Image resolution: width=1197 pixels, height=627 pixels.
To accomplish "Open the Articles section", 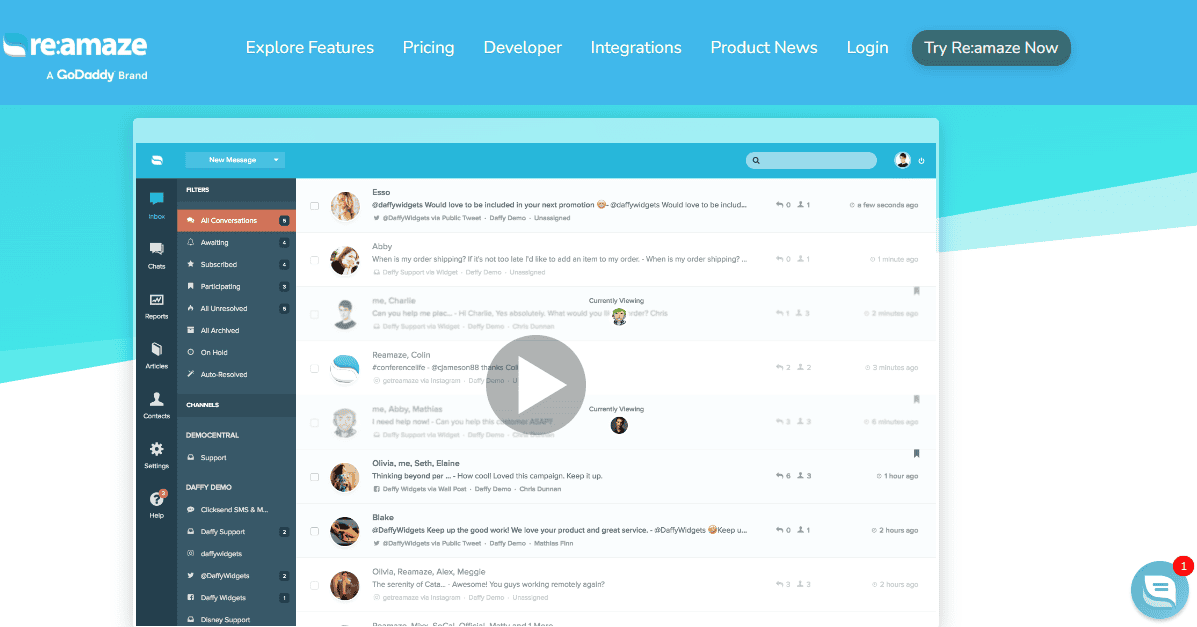I will pos(156,354).
